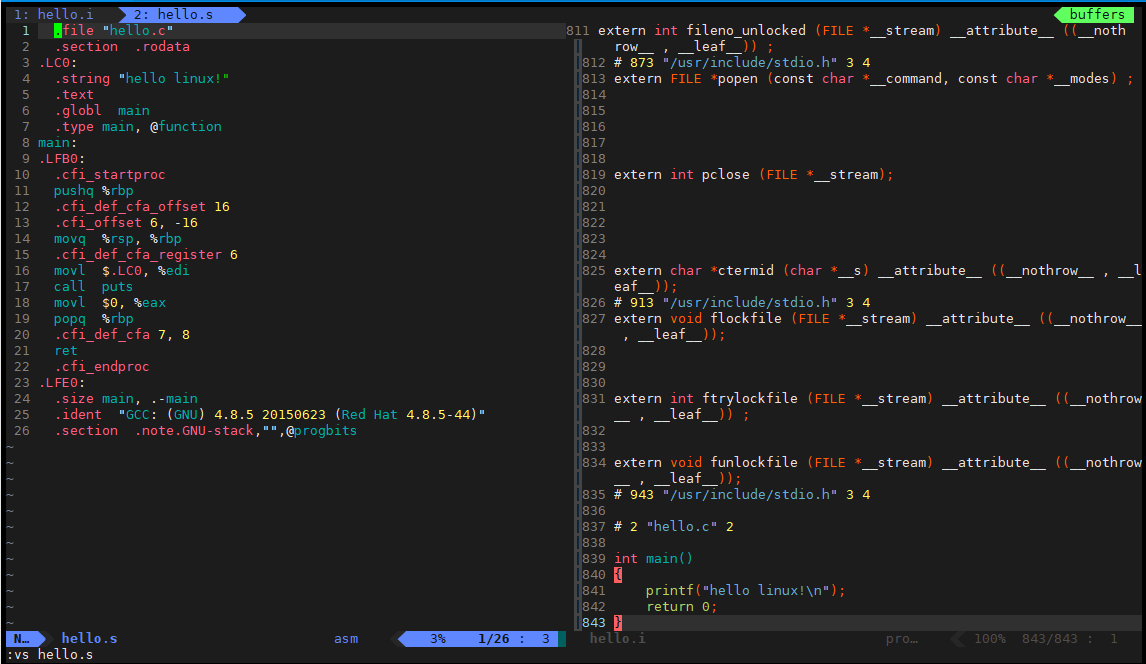Click the pushq %rbp instruction
Screen dimensions: 1146x664
(x=94, y=191)
